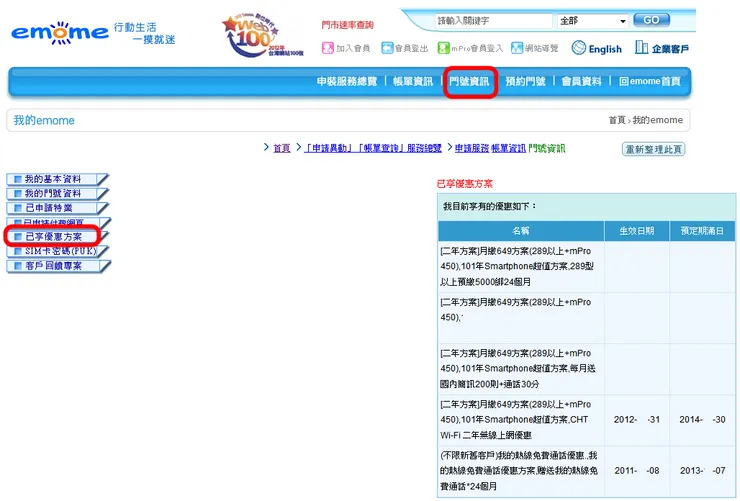Open the 帳單資訊 menu item
Image resolution: width=740 pixels, height=501 pixels.
[x=413, y=82]
